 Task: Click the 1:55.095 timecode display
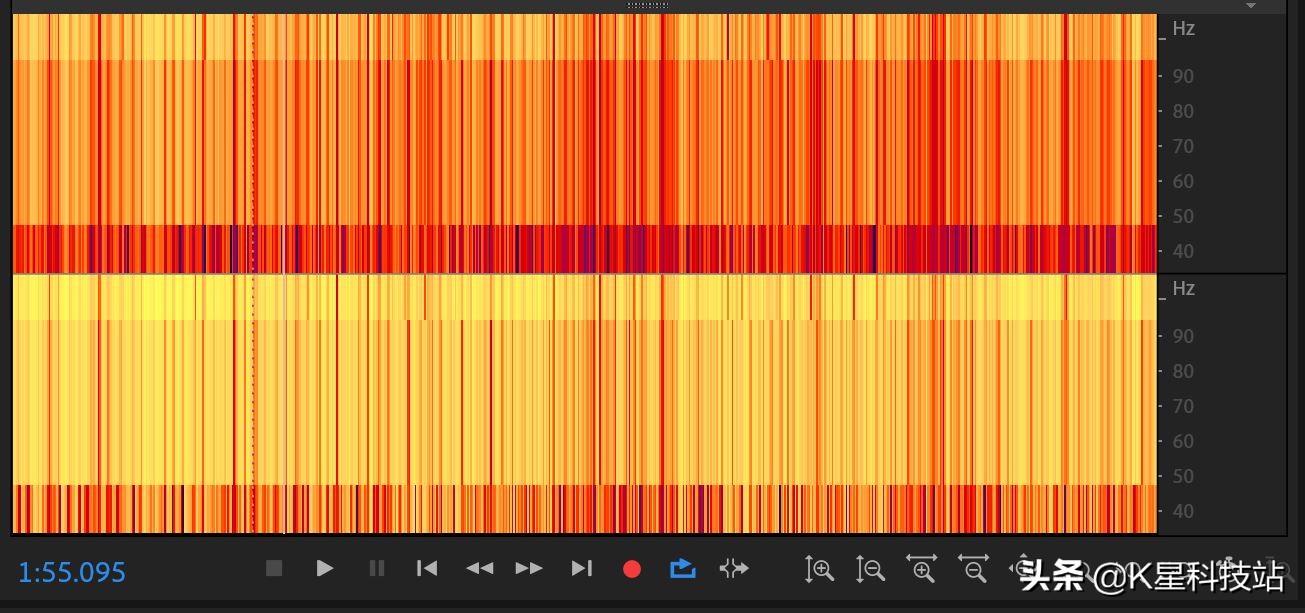(72, 573)
